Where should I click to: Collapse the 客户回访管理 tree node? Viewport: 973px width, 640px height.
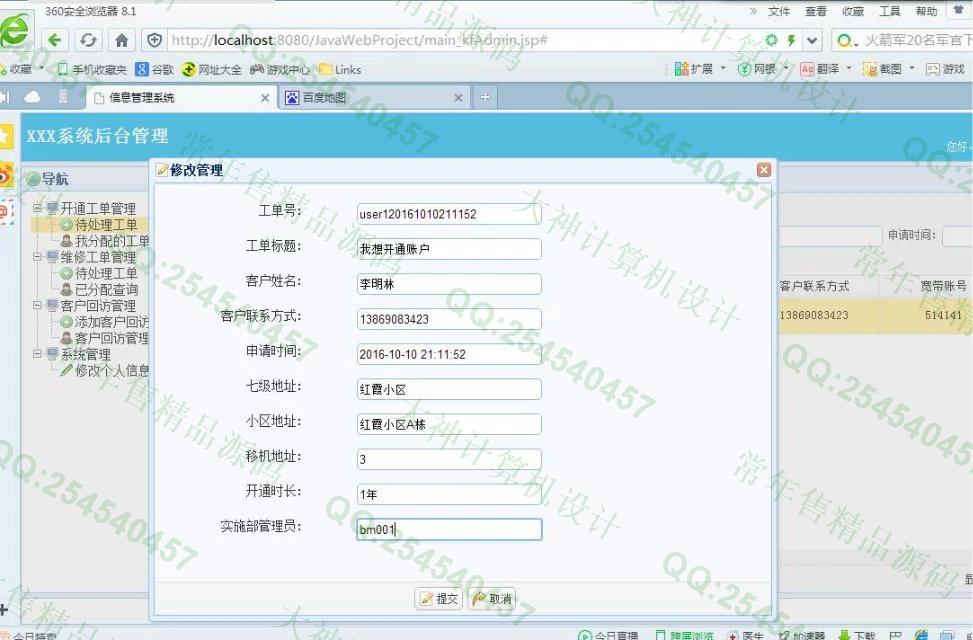click(x=37, y=305)
